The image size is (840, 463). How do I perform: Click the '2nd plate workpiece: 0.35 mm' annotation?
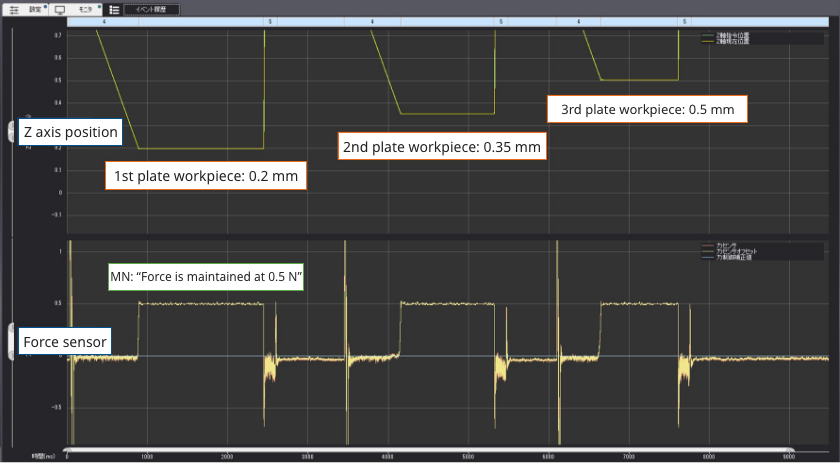(442, 147)
